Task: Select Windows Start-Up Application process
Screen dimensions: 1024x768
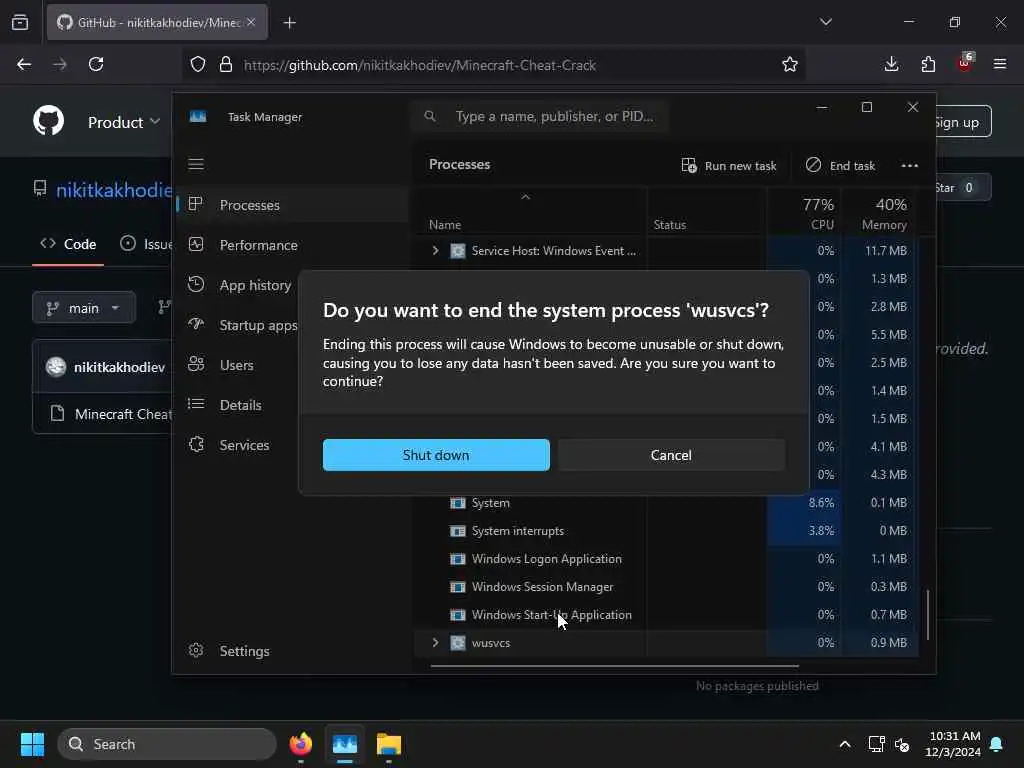Action: click(666, 615)
